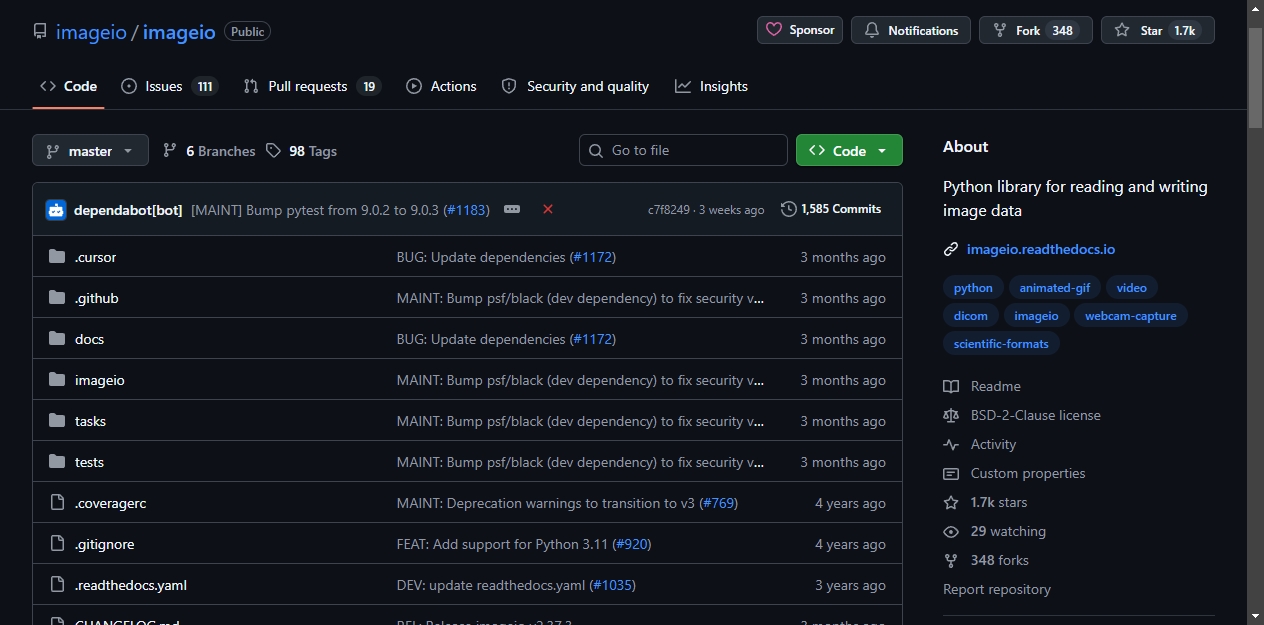The width and height of the screenshot is (1264, 625).
Task: Click the fork icon on Fork button
Action: 1000,31
